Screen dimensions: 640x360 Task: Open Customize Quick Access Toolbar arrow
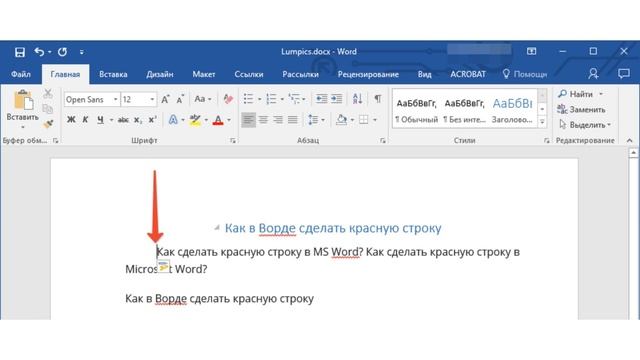pyautogui.click(x=82, y=52)
